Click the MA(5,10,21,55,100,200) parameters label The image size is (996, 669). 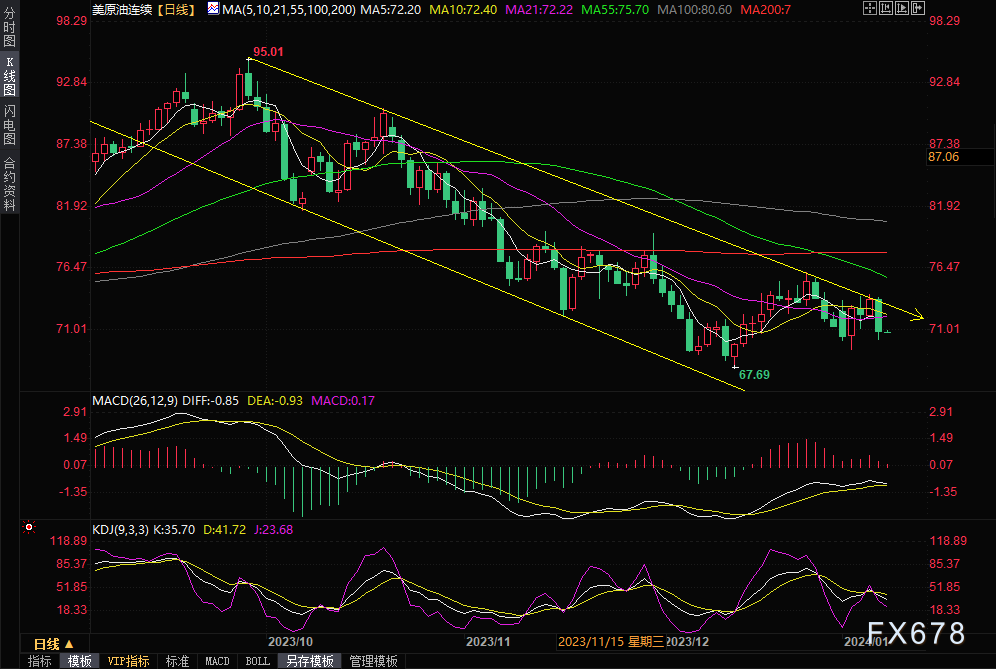pyautogui.click(x=288, y=10)
